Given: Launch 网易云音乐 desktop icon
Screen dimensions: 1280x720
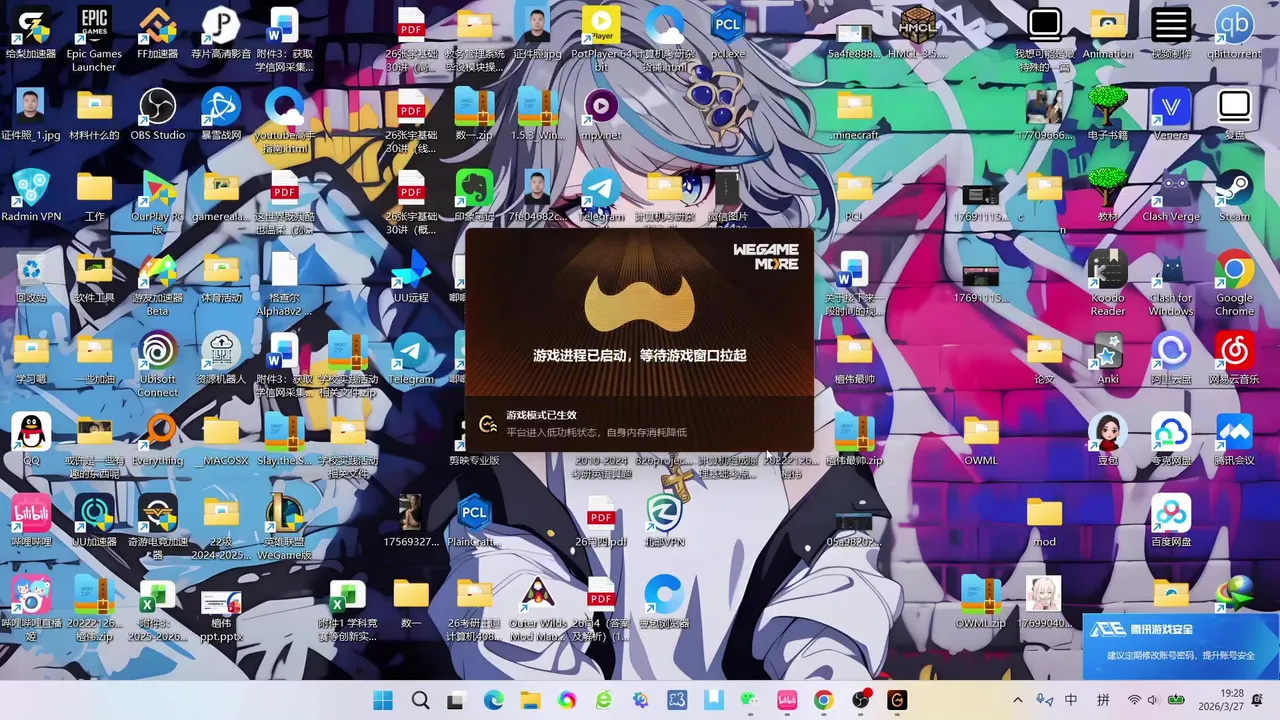Looking at the screenshot, I should point(1234,358).
